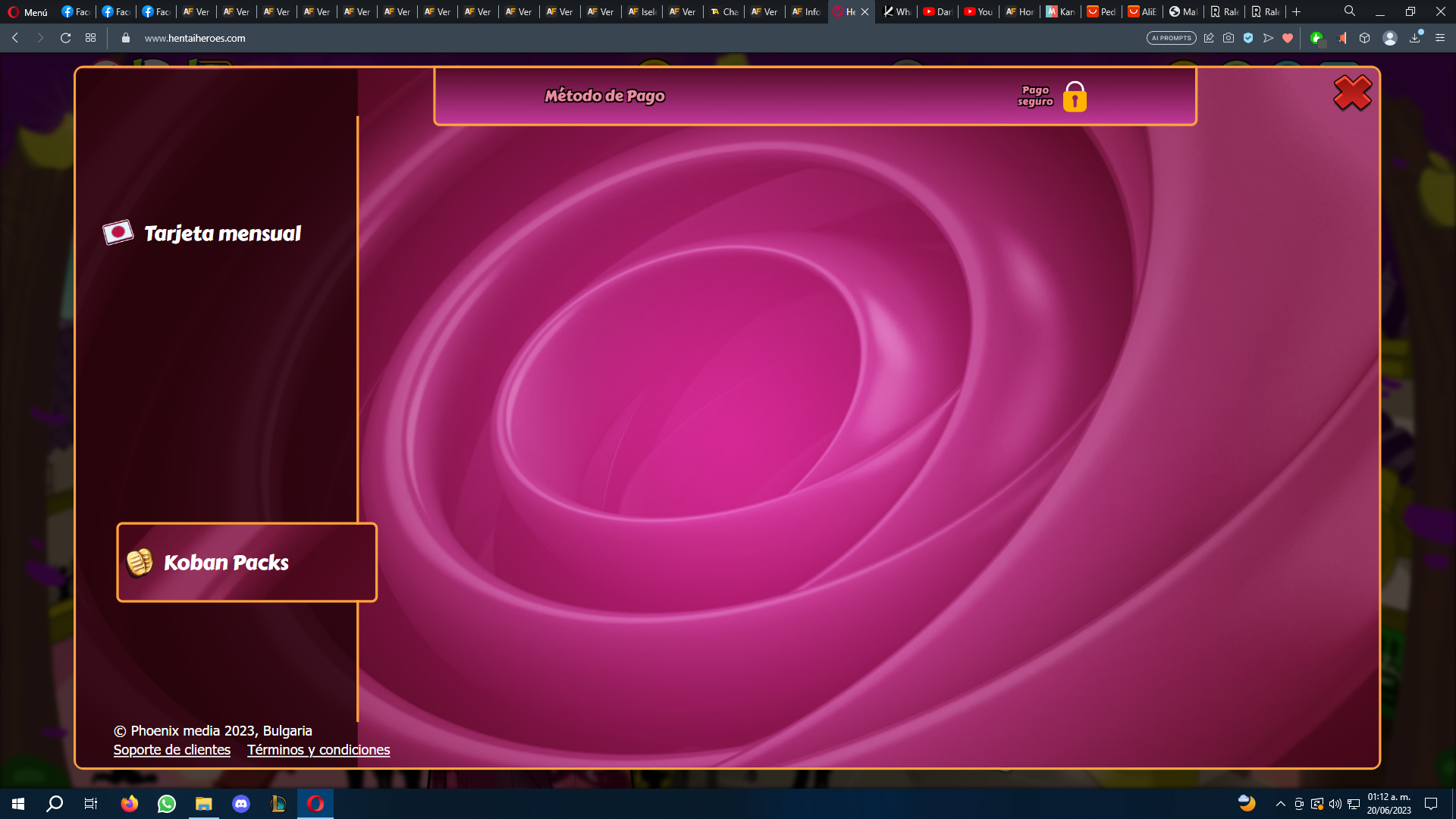Image resolution: width=1456 pixels, height=819 pixels.
Task: Click the Koban coins icon
Action: [x=140, y=562]
